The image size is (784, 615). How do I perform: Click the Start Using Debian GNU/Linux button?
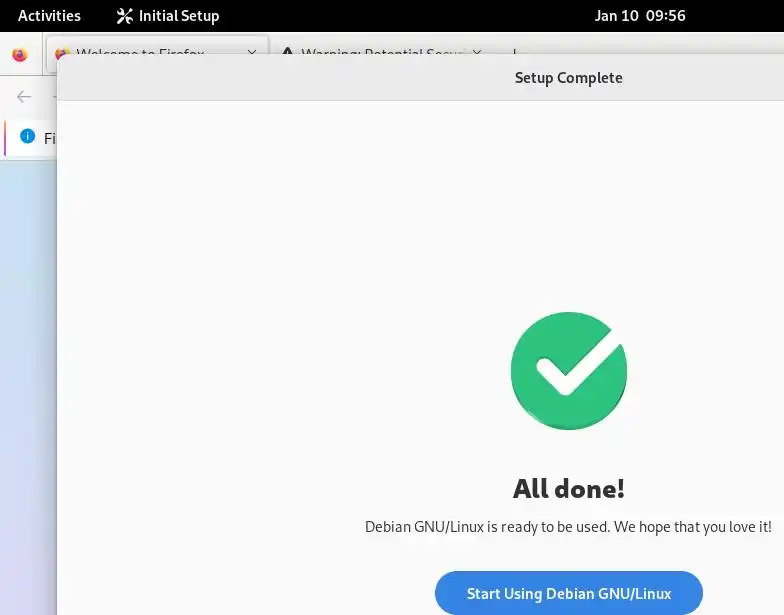[568, 593]
